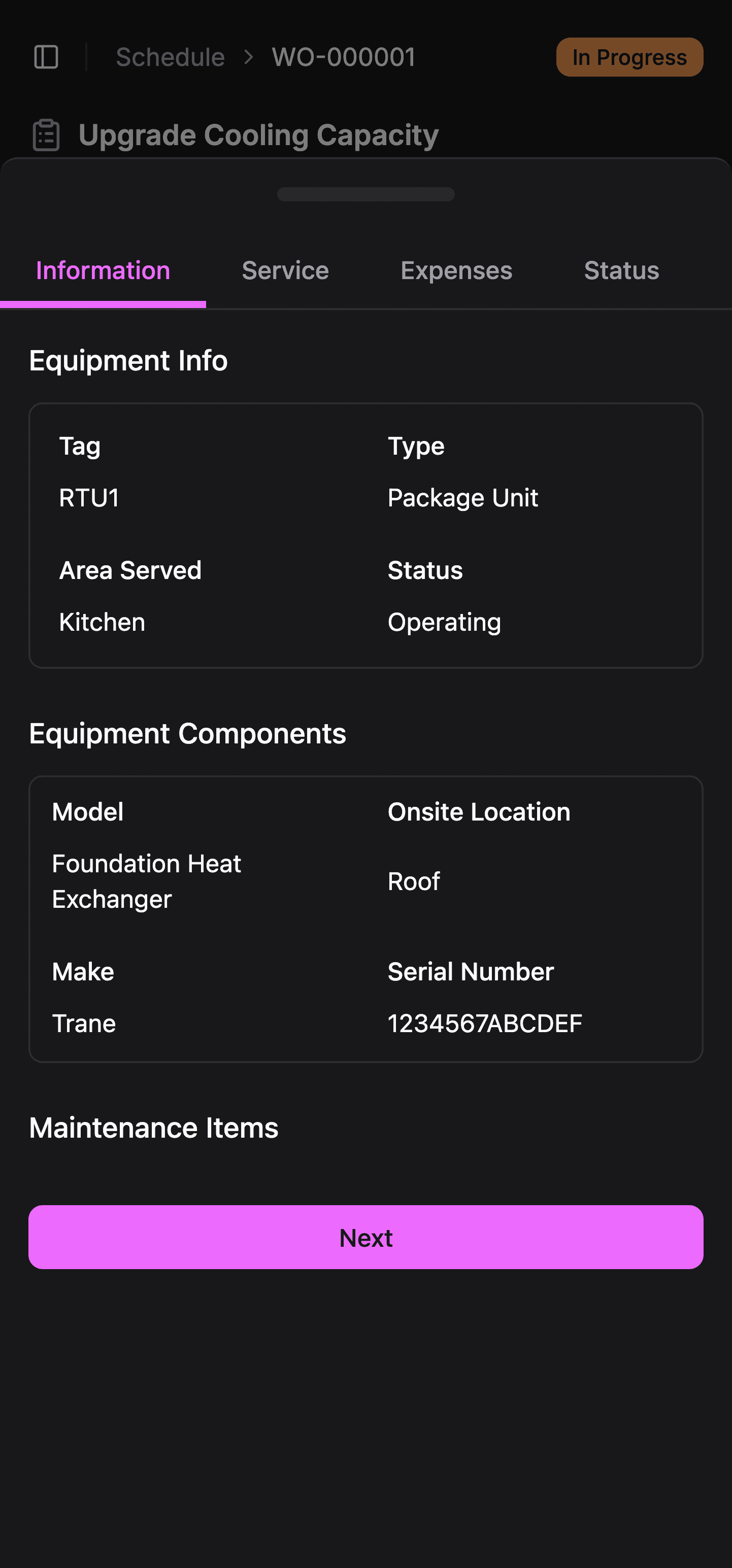Click the breadcrumb chevron after Schedule
Image resolution: width=732 pixels, height=1568 pixels.
[x=248, y=57]
